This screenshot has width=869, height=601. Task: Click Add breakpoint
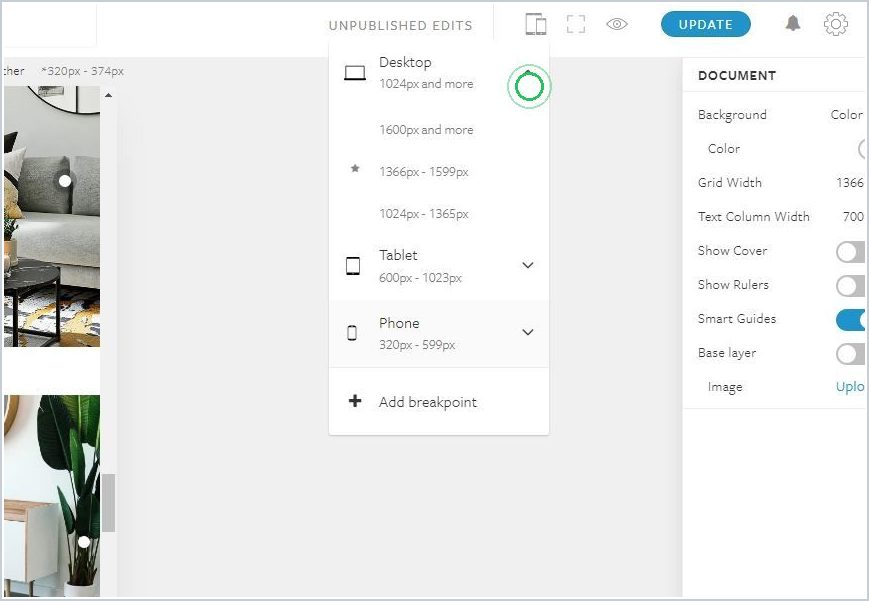439,401
